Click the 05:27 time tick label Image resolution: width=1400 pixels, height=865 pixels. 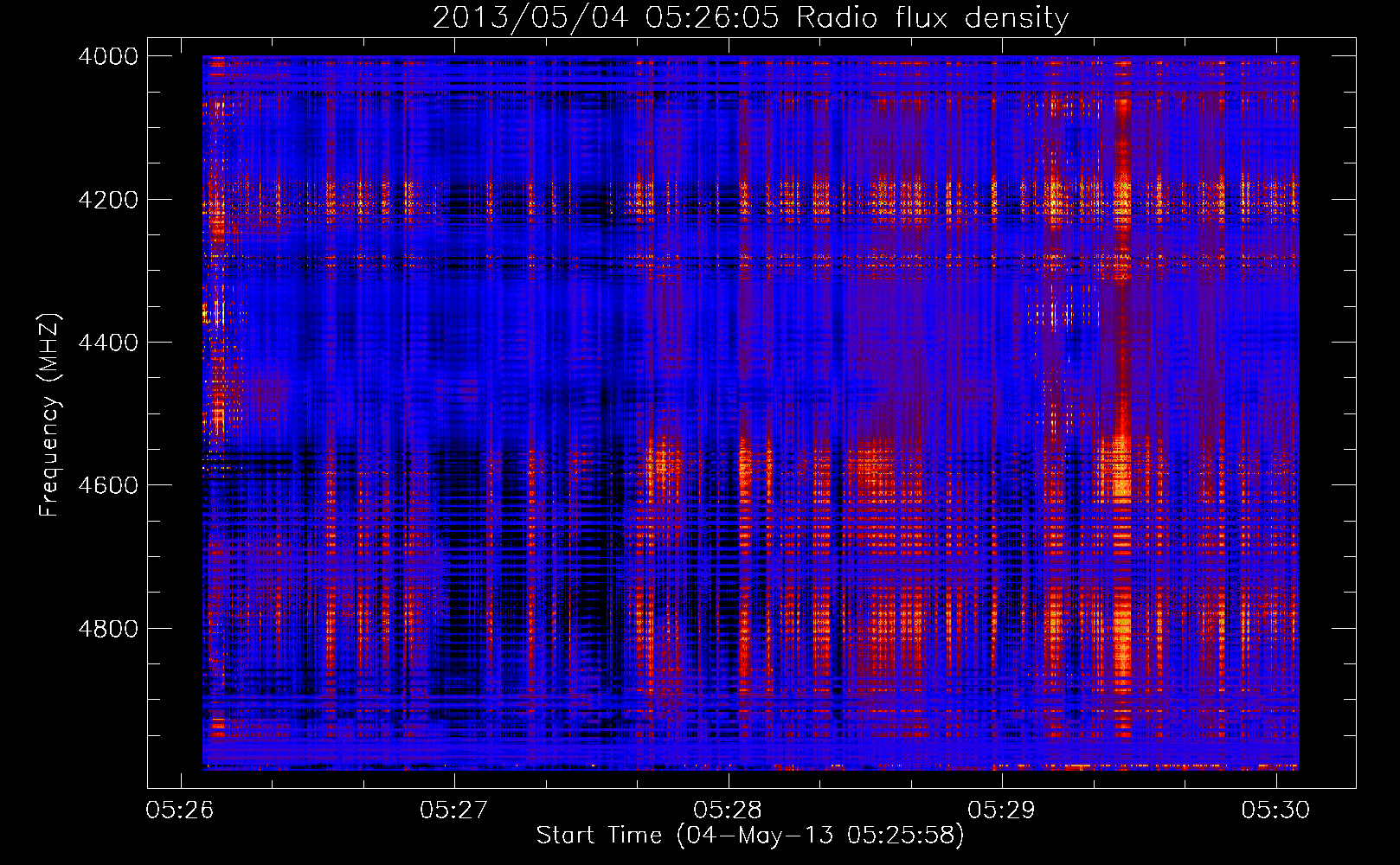[x=454, y=811]
